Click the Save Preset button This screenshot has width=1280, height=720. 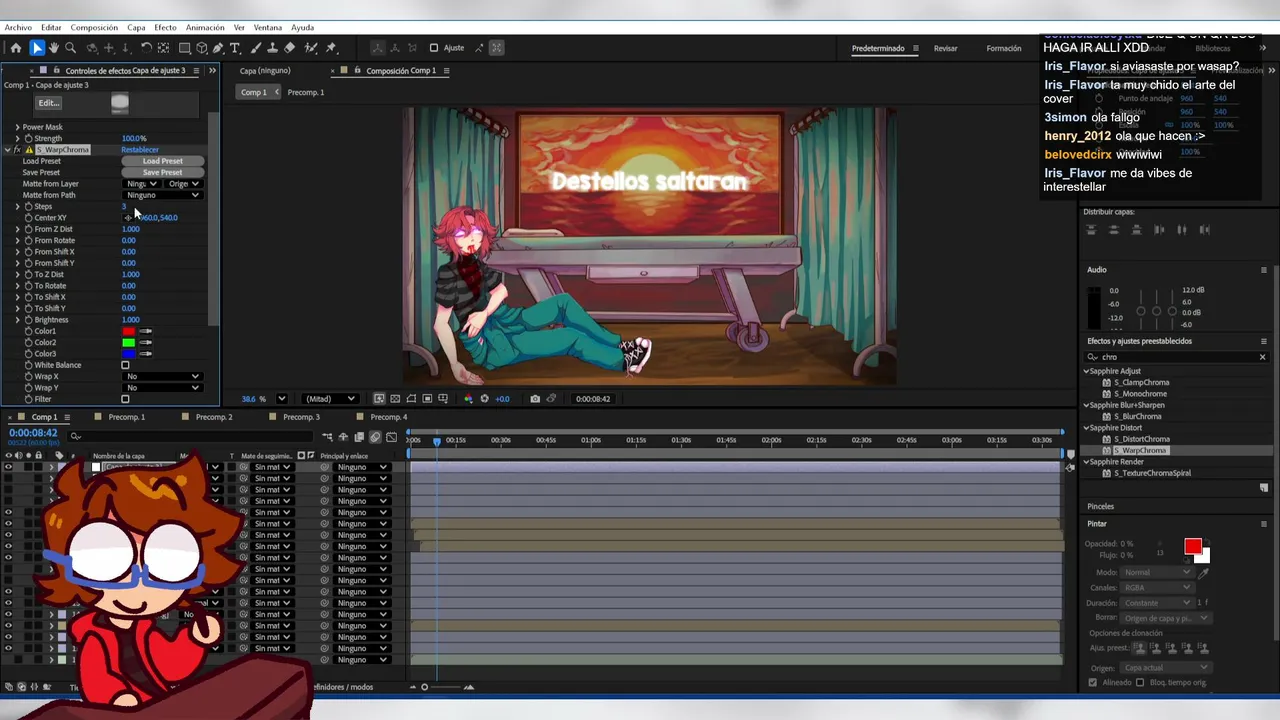[163, 173]
